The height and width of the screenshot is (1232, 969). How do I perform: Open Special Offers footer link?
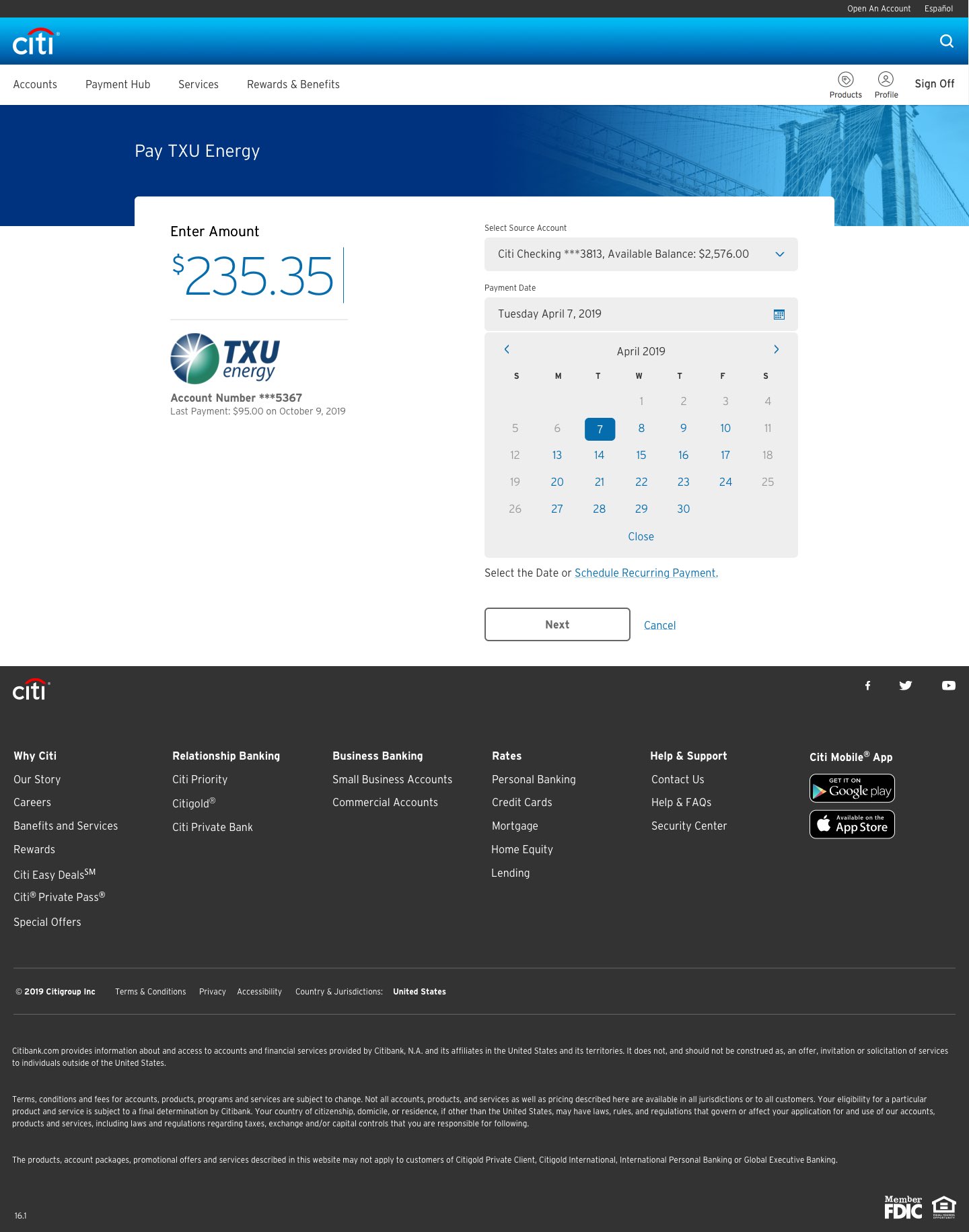[47, 922]
